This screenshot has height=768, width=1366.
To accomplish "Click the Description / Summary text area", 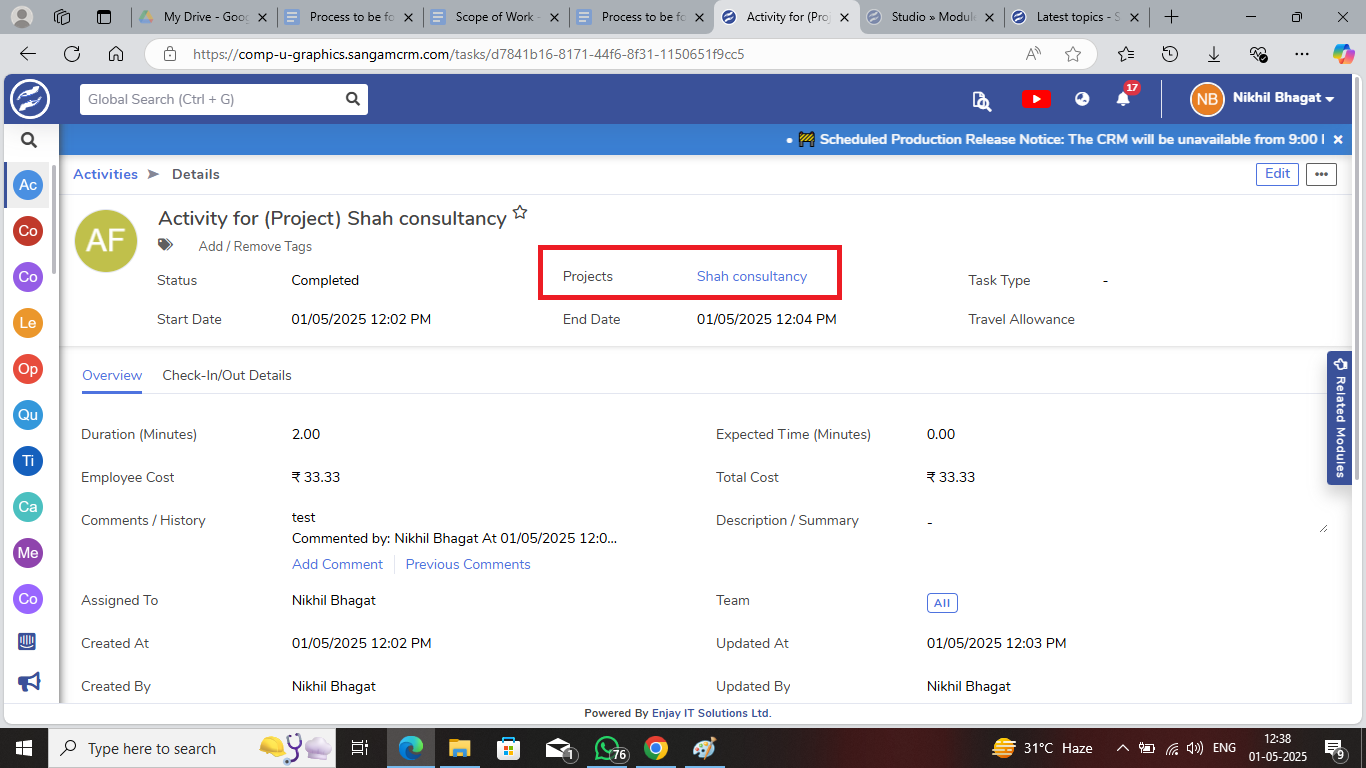I will [1127, 523].
